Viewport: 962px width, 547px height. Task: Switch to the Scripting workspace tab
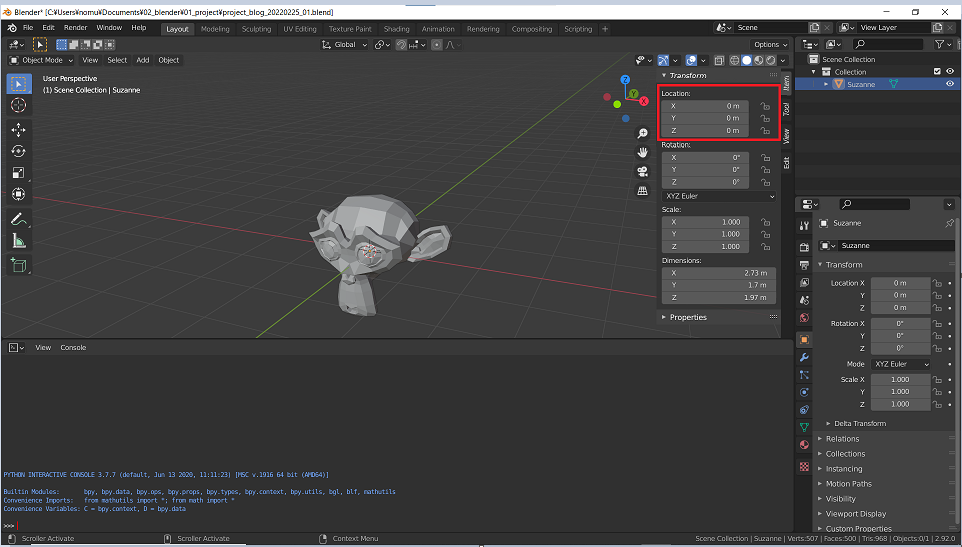[x=578, y=29]
